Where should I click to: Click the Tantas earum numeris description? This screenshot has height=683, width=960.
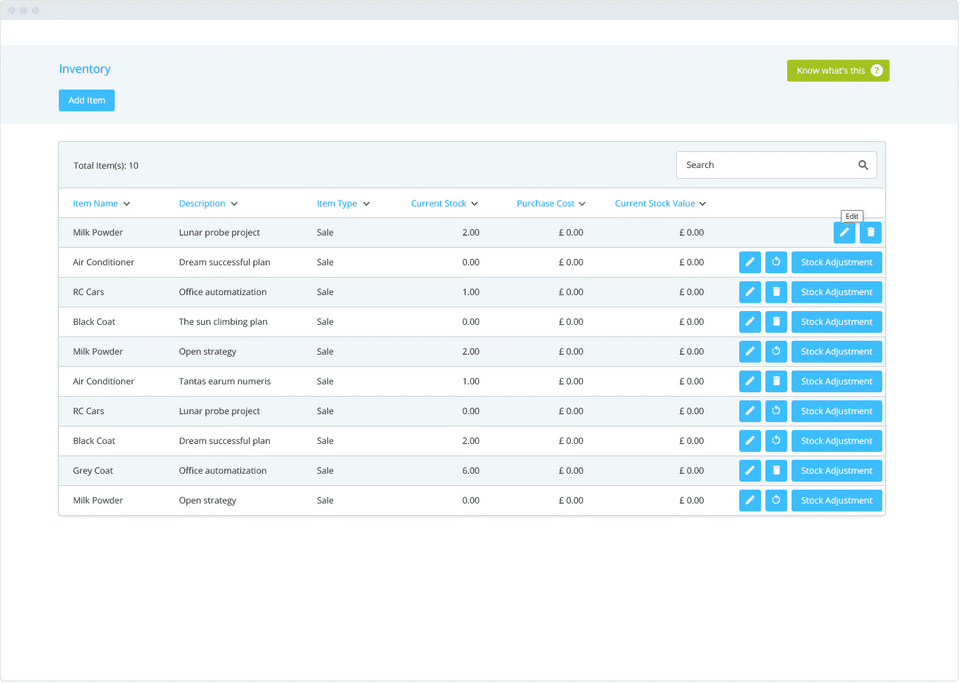[225, 381]
